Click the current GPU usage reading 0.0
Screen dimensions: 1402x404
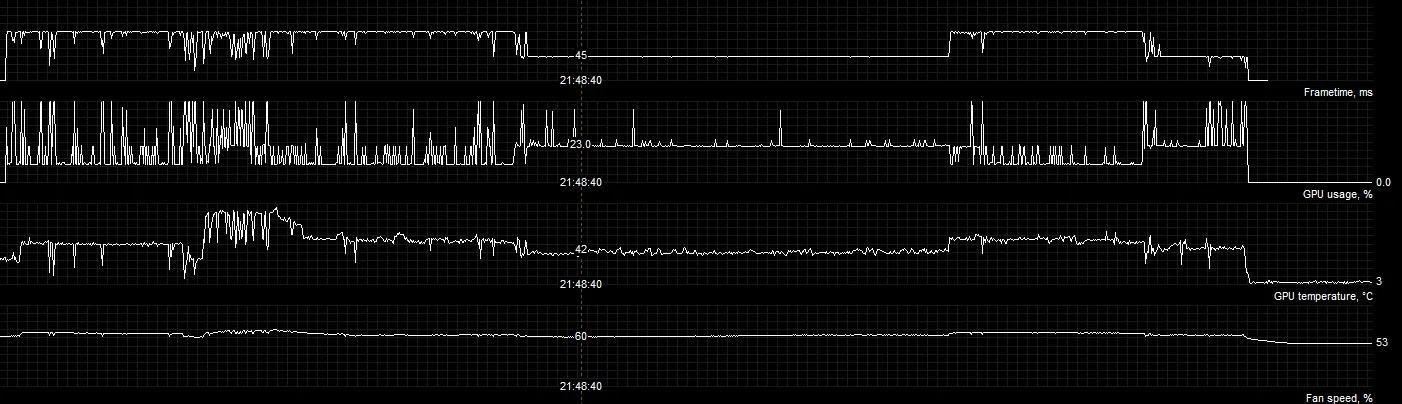(1383, 182)
